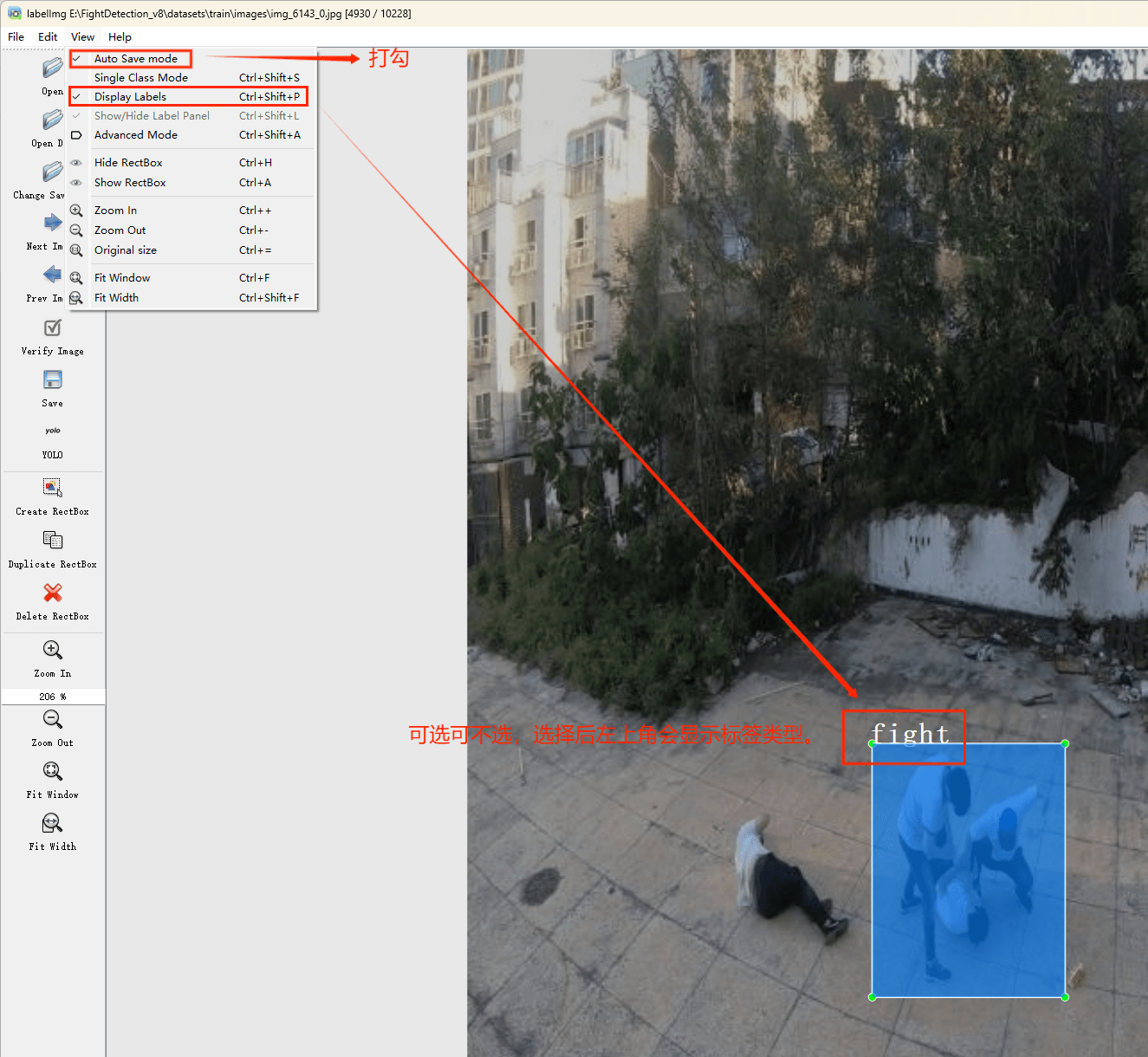Click the bottom-right green vertex of the fight box
The height and width of the screenshot is (1057, 1148).
[1065, 997]
